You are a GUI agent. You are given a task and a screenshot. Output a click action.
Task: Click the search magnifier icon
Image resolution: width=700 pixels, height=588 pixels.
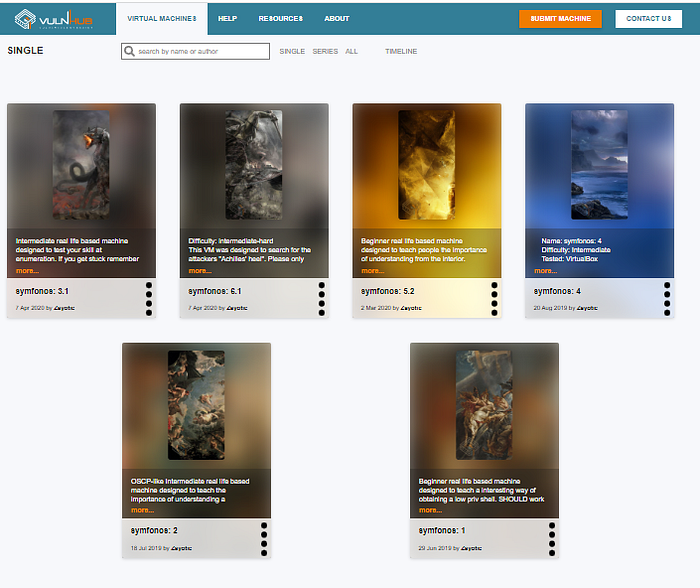point(129,51)
